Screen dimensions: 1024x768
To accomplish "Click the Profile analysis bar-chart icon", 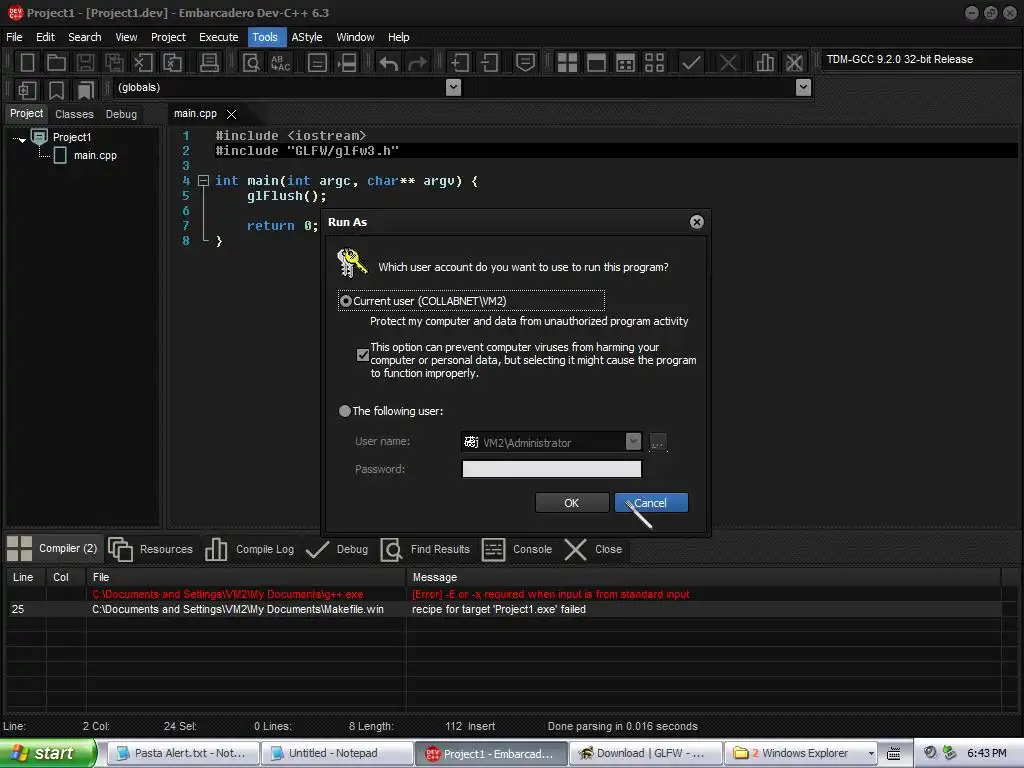I will [765, 63].
